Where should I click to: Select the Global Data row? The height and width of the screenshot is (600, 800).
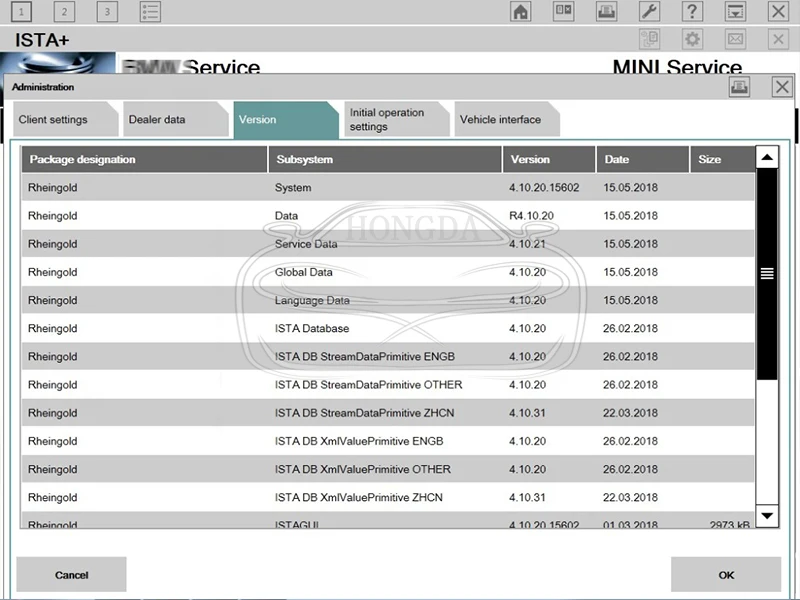click(x=388, y=272)
